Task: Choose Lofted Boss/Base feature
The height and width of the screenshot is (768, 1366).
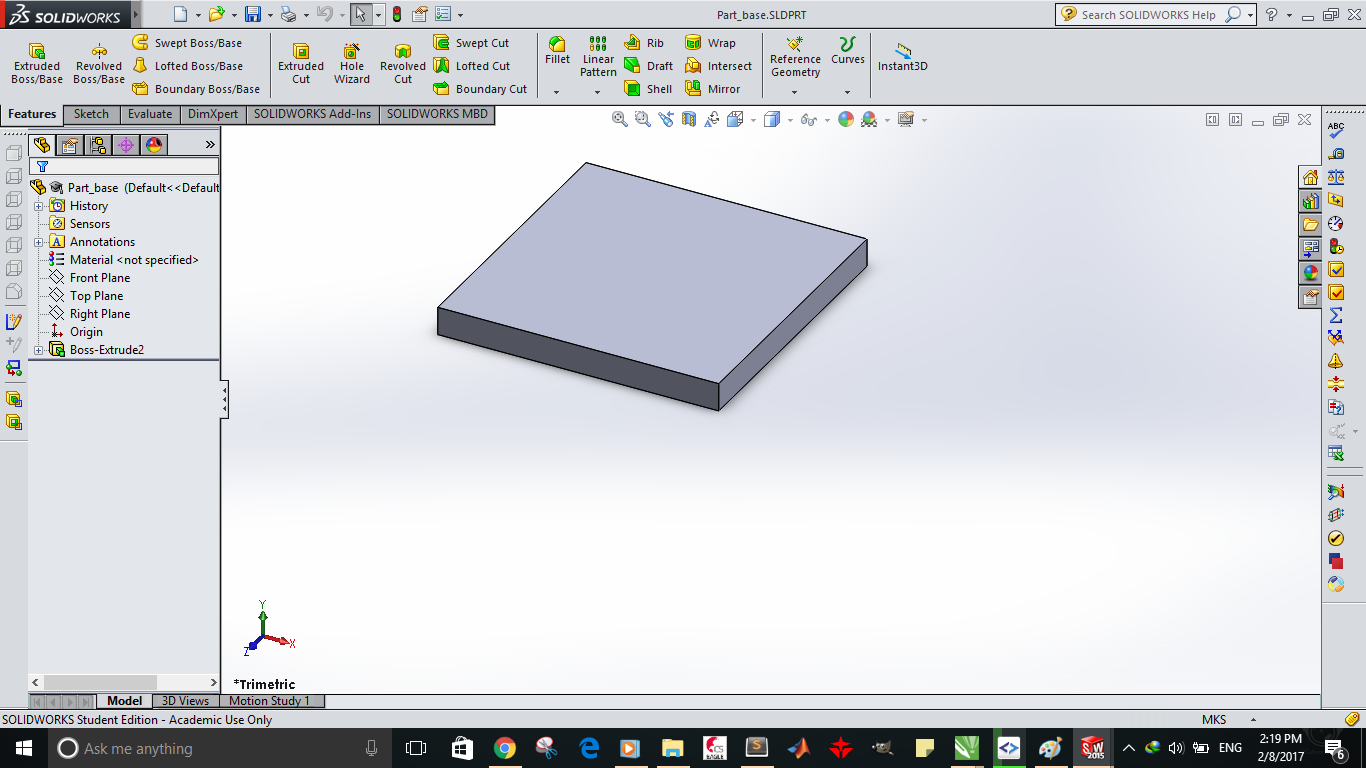Action: [x=188, y=66]
